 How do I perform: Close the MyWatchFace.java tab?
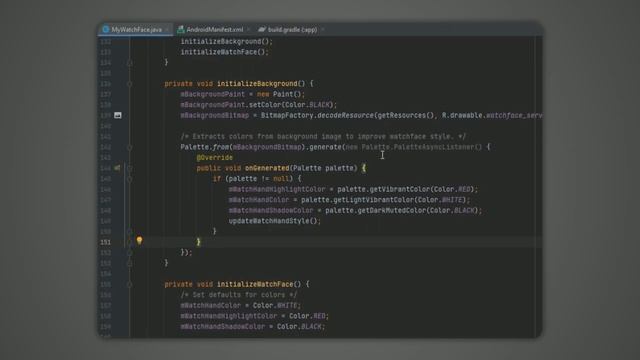tap(167, 29)
